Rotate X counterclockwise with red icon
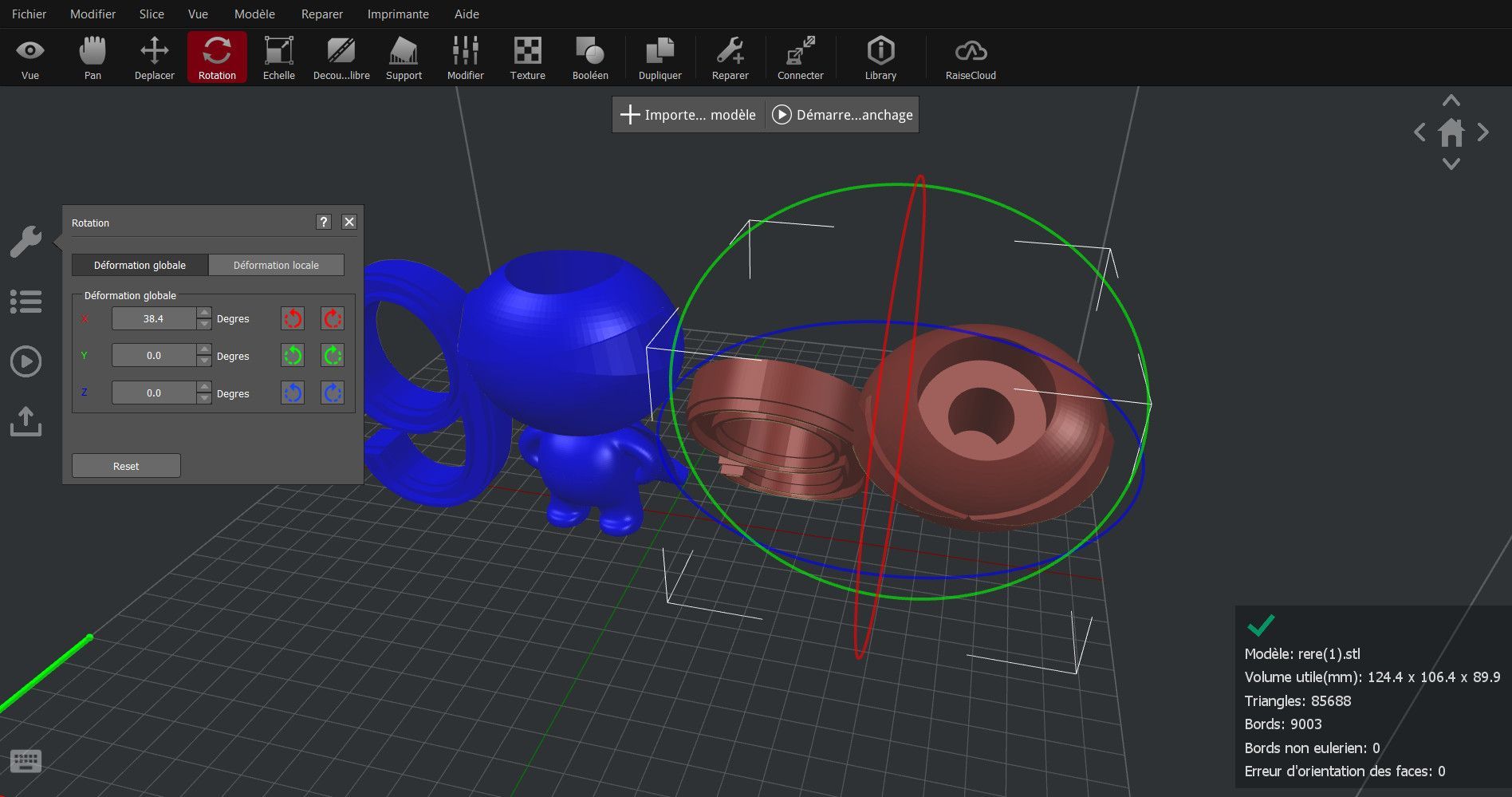 [x=293, y=319]
